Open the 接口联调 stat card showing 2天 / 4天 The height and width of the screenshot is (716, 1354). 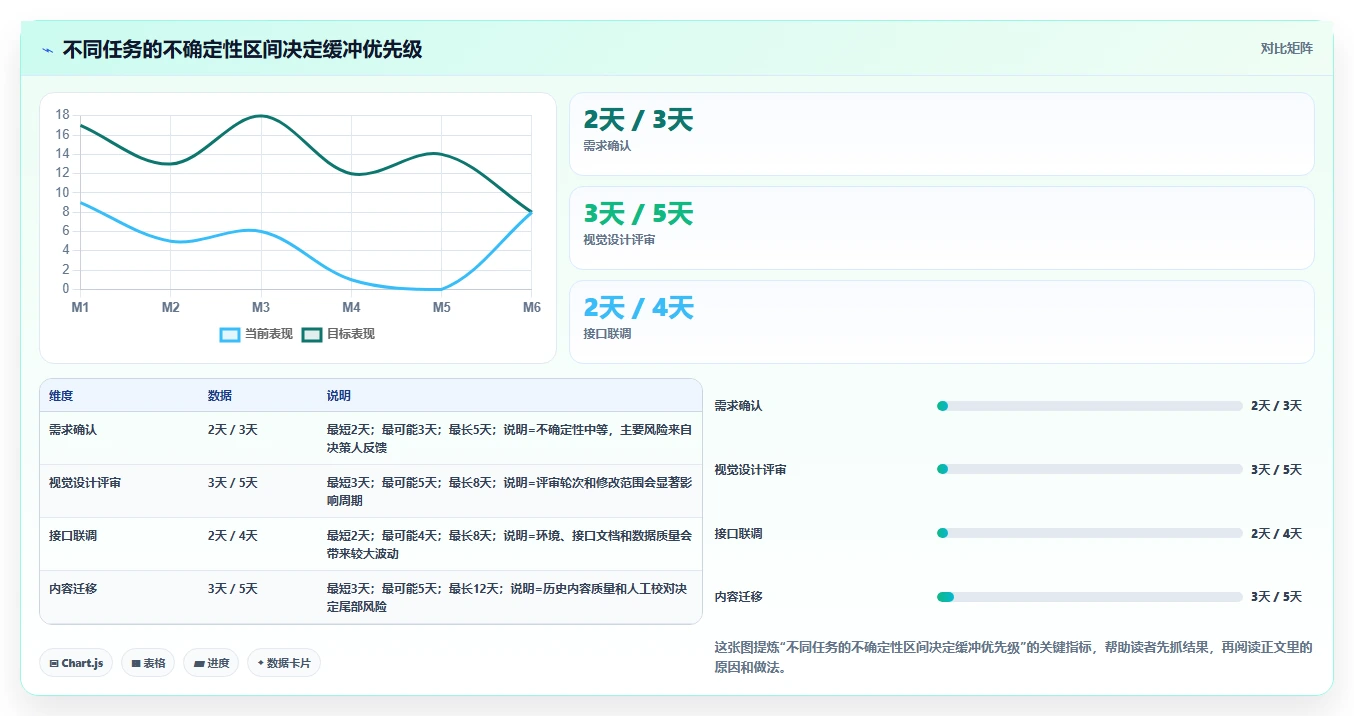pos(942,322)
